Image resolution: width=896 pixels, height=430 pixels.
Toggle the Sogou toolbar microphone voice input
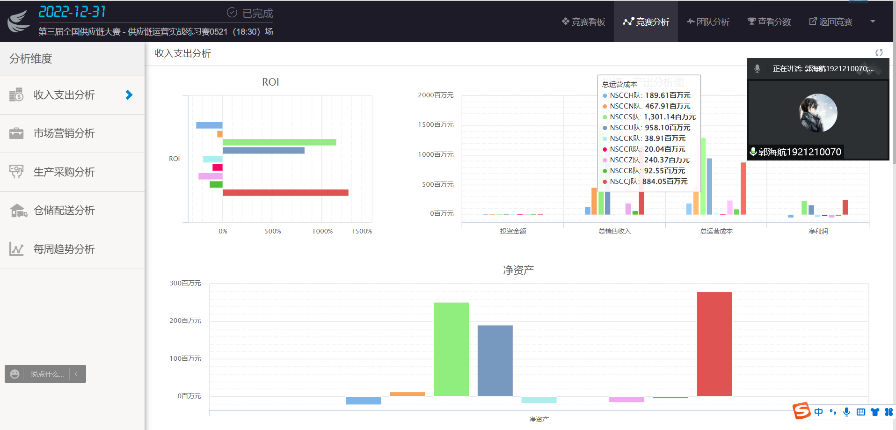pyautogui.click(x=846, y=411)
